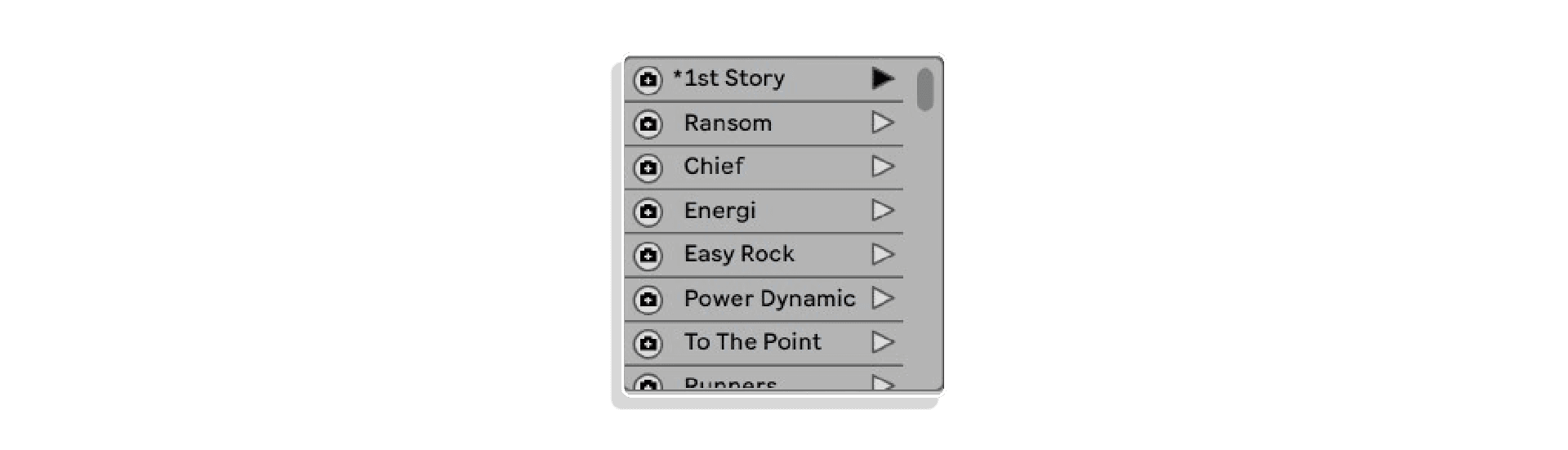
Task: Click the camera icon on the partially visible bottom row
Action: click(648, 383)
